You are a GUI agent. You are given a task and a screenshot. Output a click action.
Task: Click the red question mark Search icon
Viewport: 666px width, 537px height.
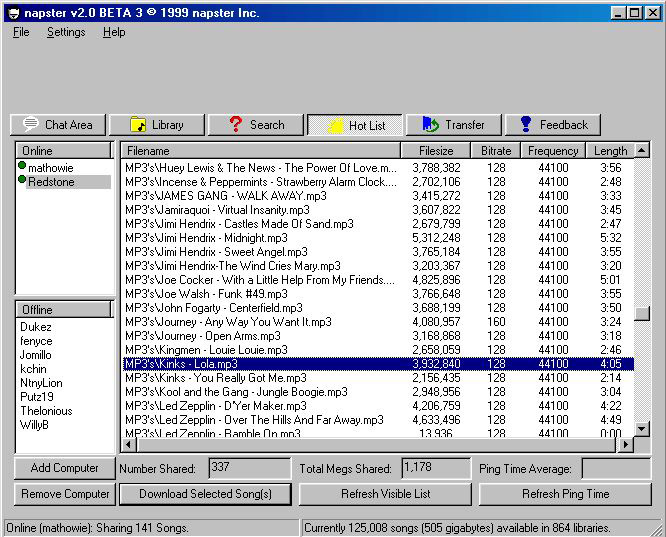coord(236,124)
